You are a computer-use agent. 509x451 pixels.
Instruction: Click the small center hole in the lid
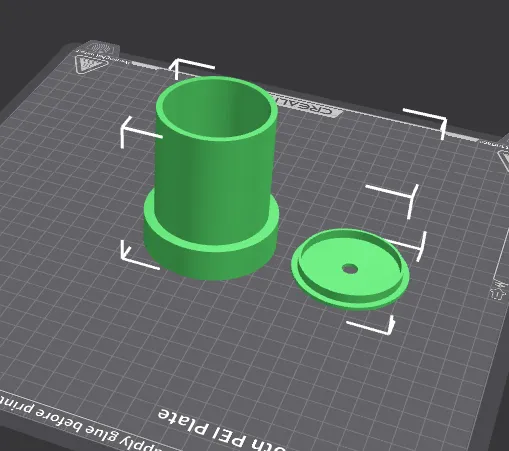tap(350, 269)
